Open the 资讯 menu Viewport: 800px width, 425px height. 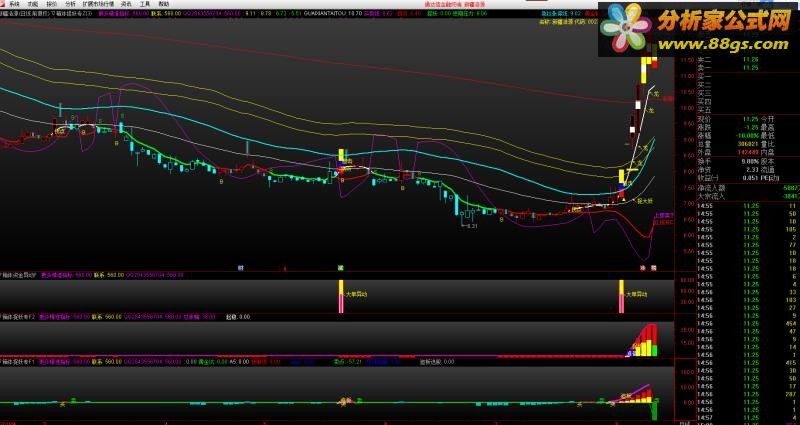tap(126, 4)
